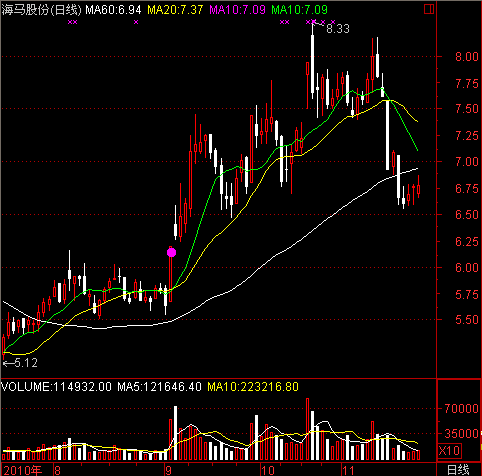Click the yellow volume MA10:223216.80 label
The height and width of the screenshot is (476, 482).
[x=253, y=387]
